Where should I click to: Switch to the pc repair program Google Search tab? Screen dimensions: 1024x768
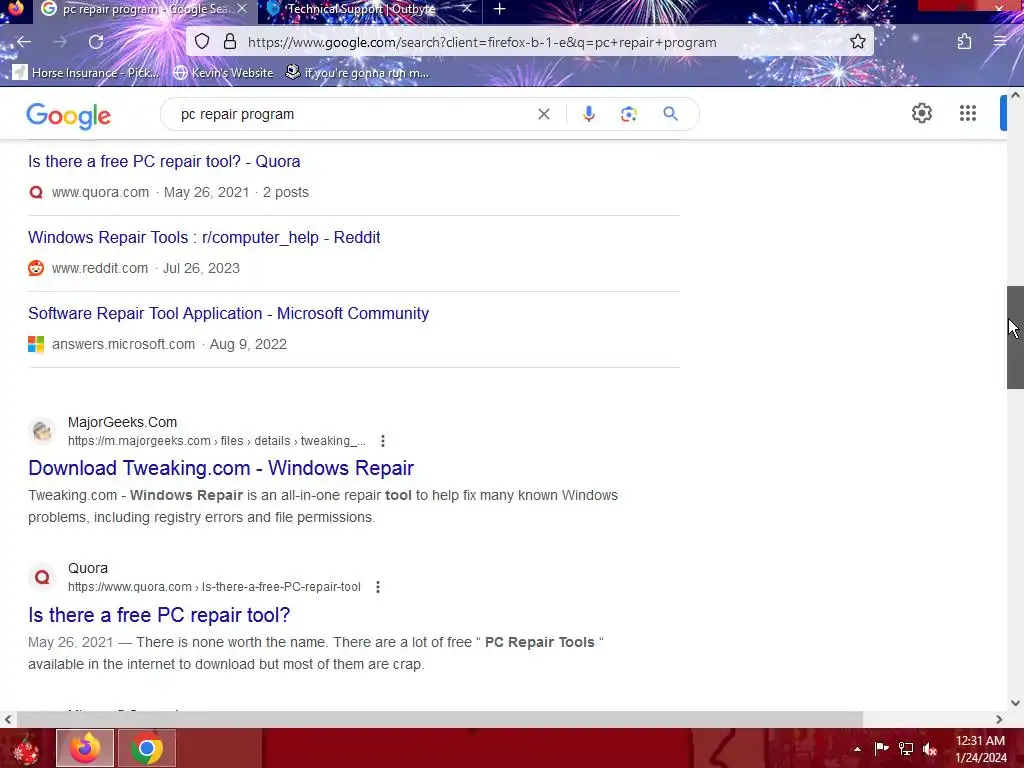145,9
